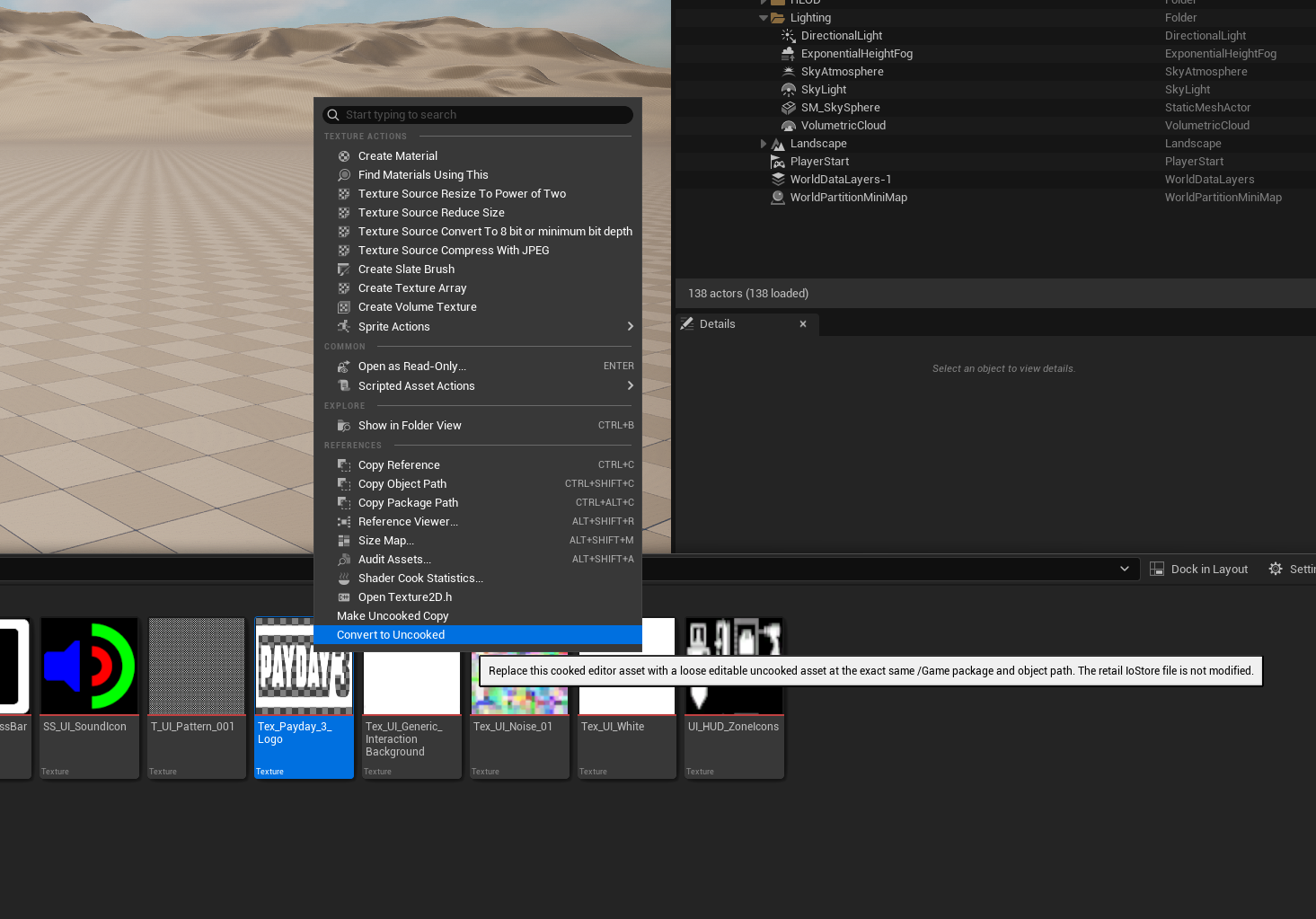Screen dimensions: 1316x919
Task: Click the Landscape actor icon
Action: [x=777, y=144]
